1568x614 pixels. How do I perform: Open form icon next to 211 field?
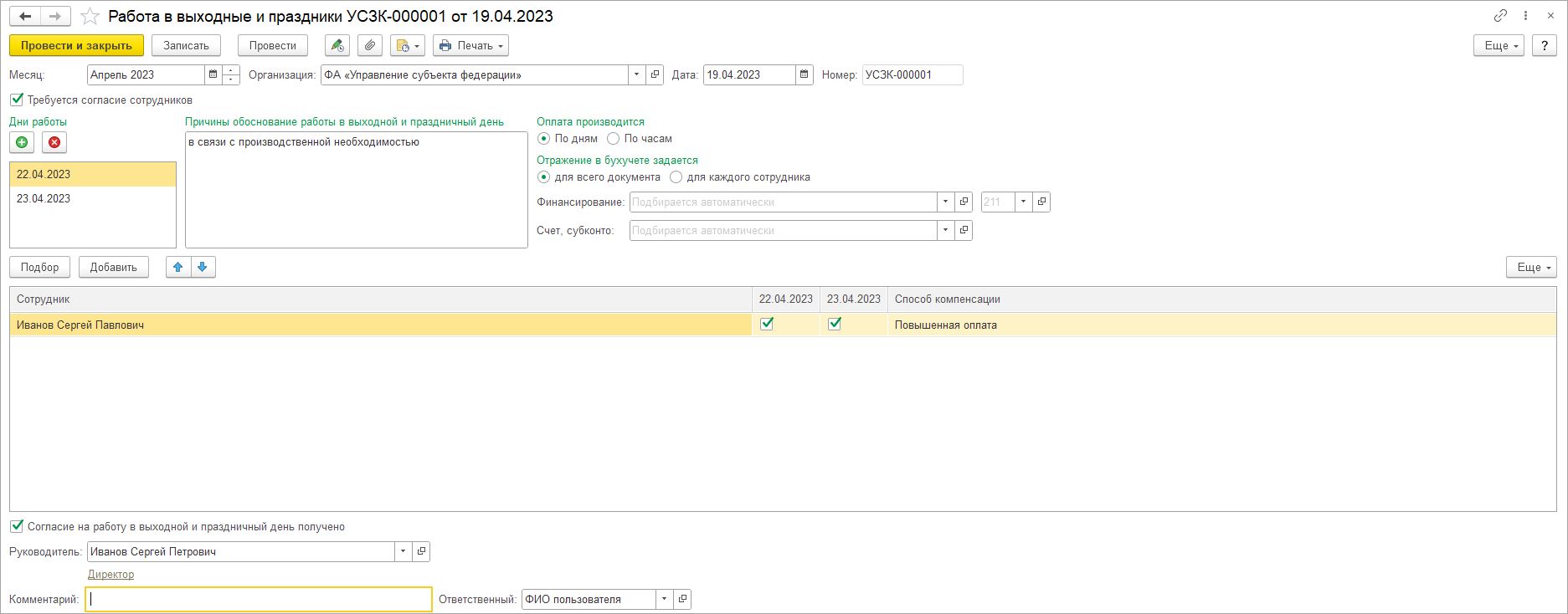[1041, 202]
